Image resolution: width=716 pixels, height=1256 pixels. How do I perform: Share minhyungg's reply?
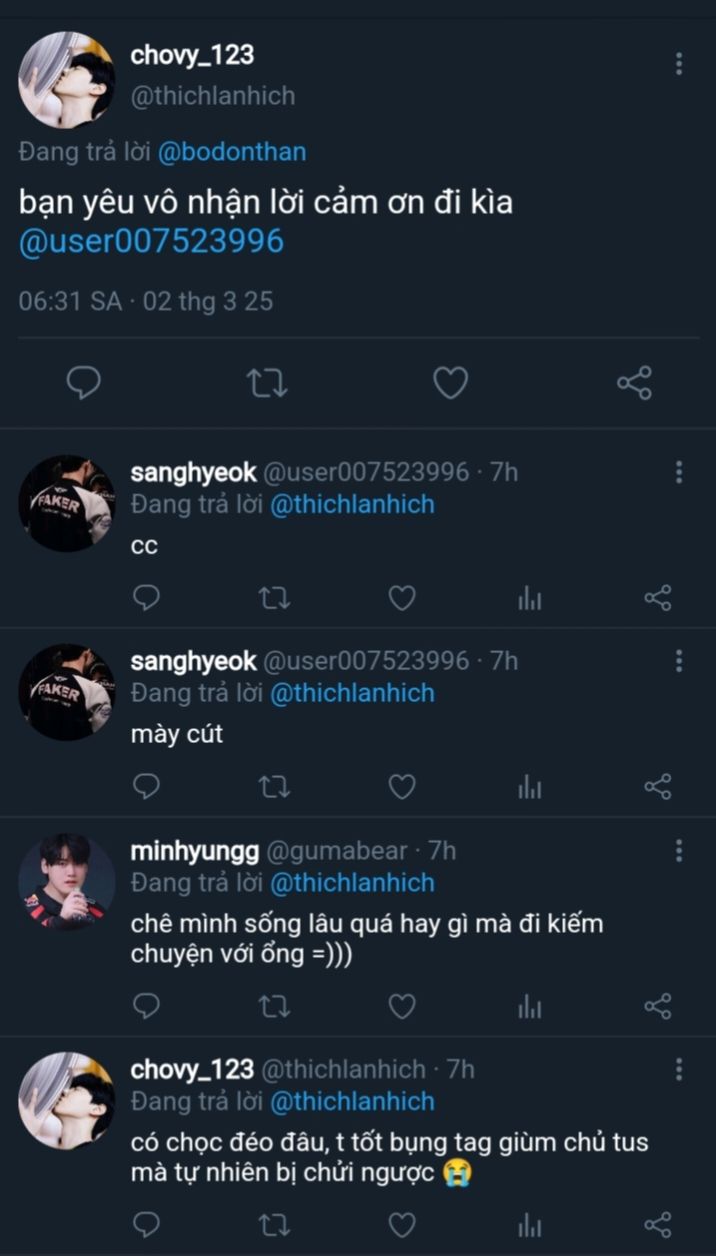657,1006
